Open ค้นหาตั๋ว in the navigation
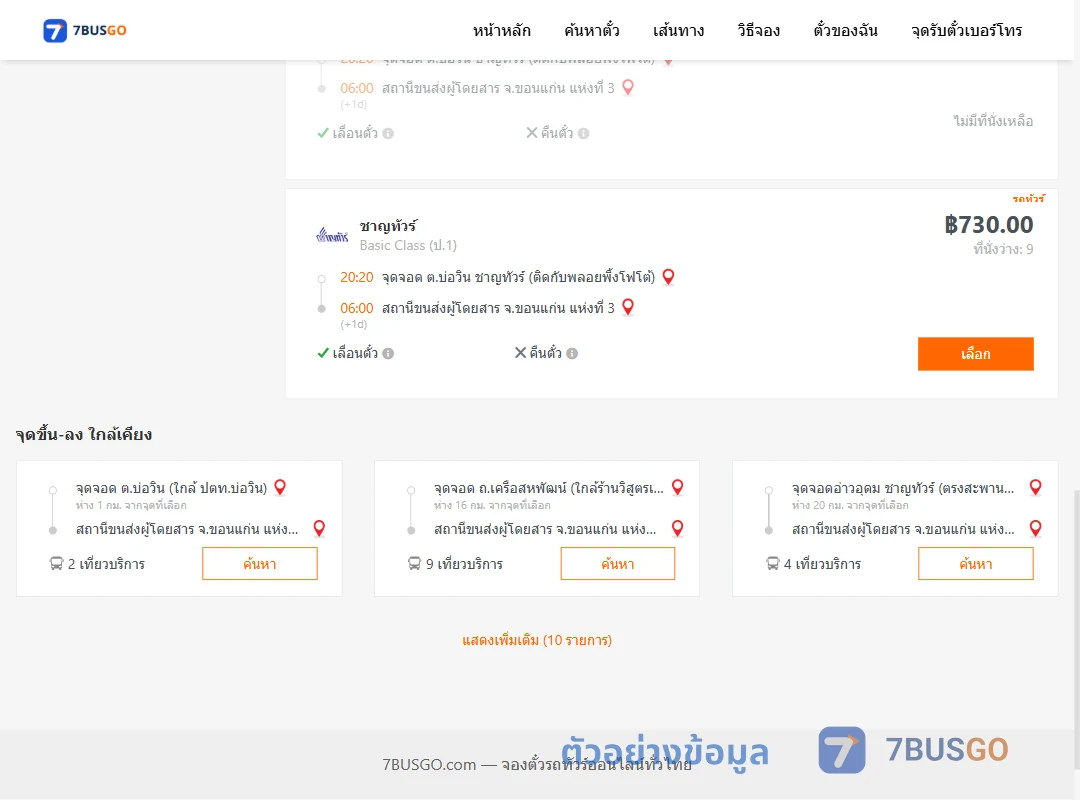1080x800 pixels. pyautogui.click(x=592, y=30)
